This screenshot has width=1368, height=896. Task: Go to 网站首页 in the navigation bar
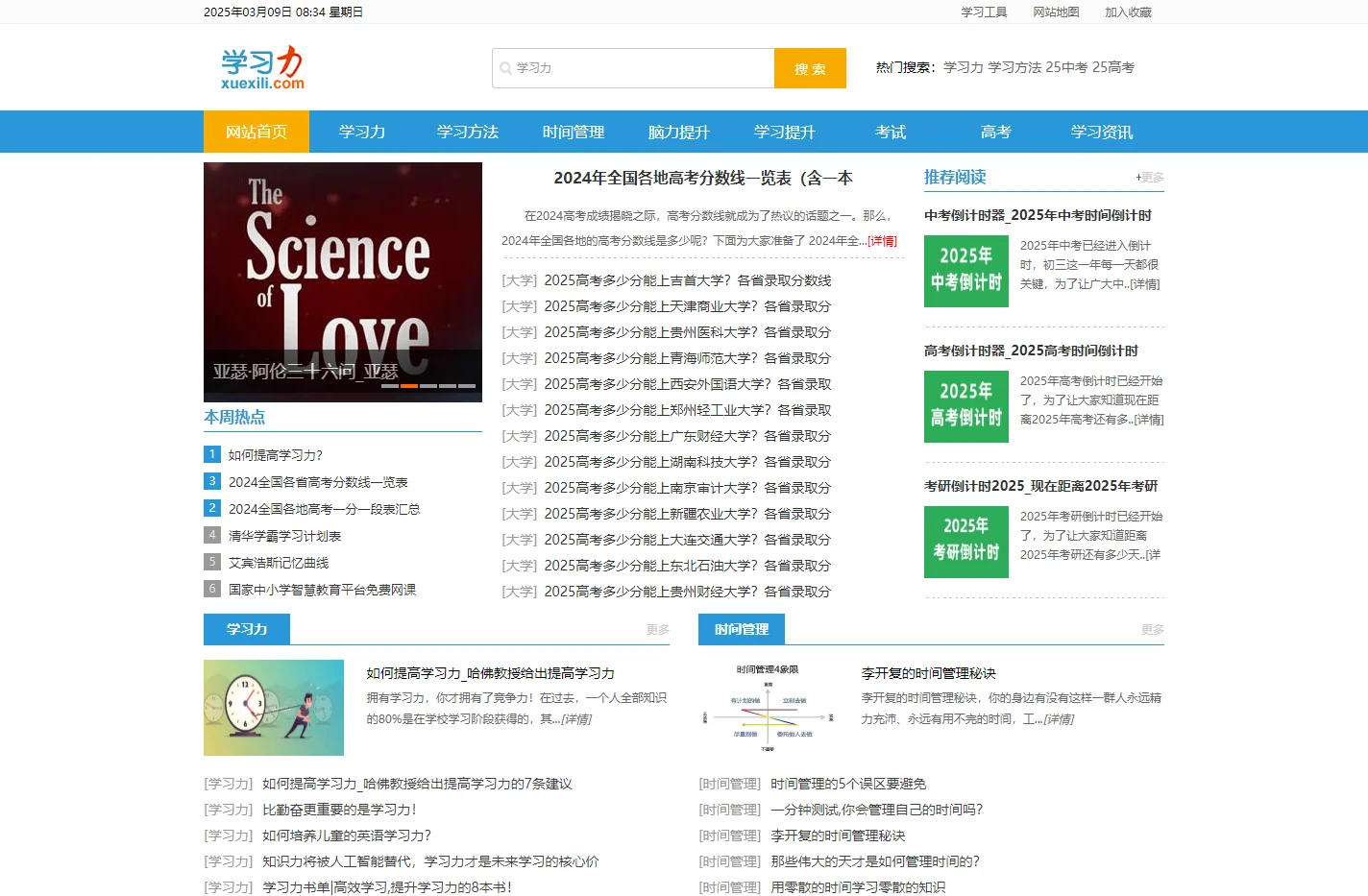tap(256, 132)
